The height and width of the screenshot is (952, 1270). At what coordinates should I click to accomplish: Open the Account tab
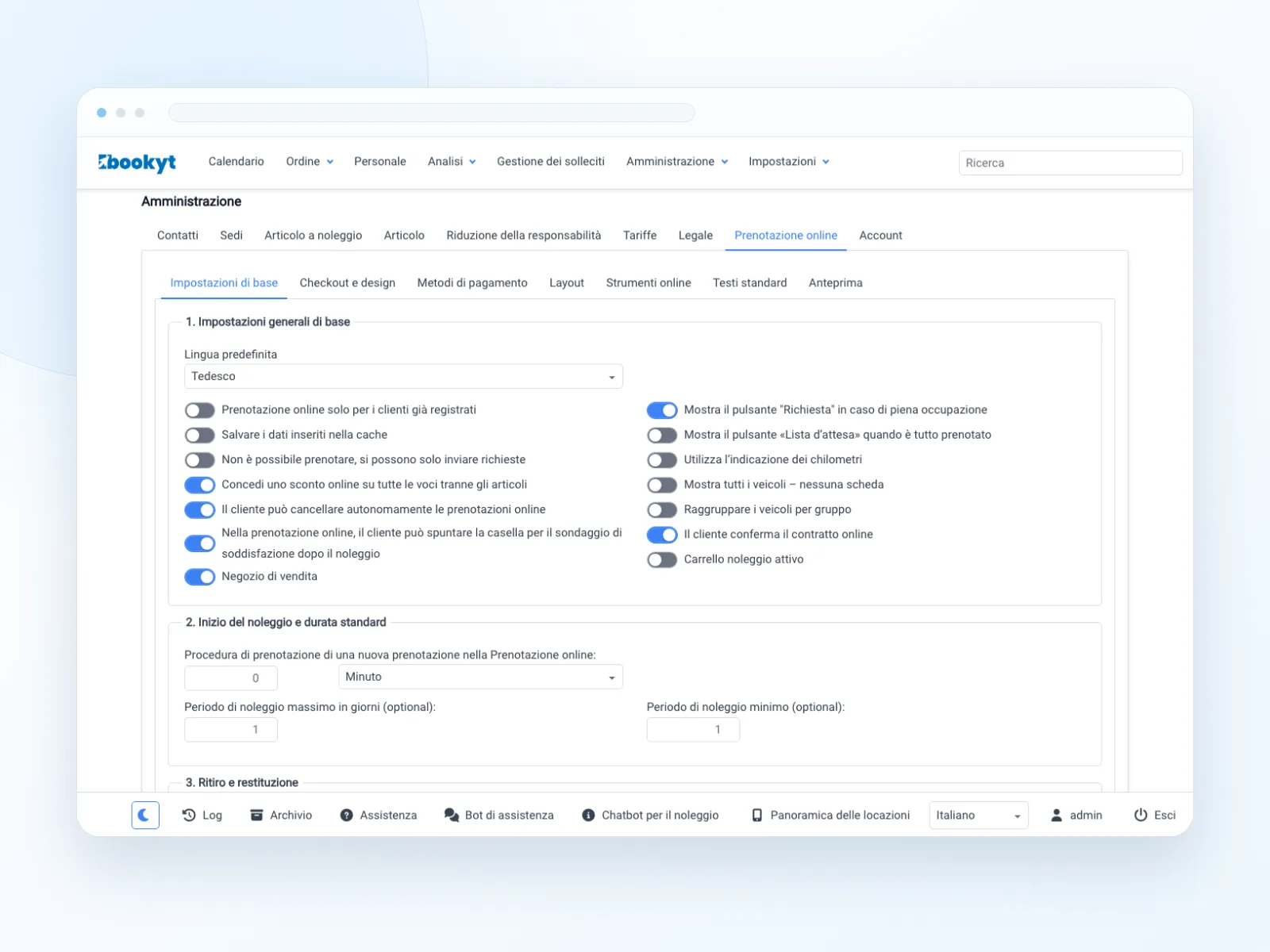pyautogui.click(x=880, y=235)
